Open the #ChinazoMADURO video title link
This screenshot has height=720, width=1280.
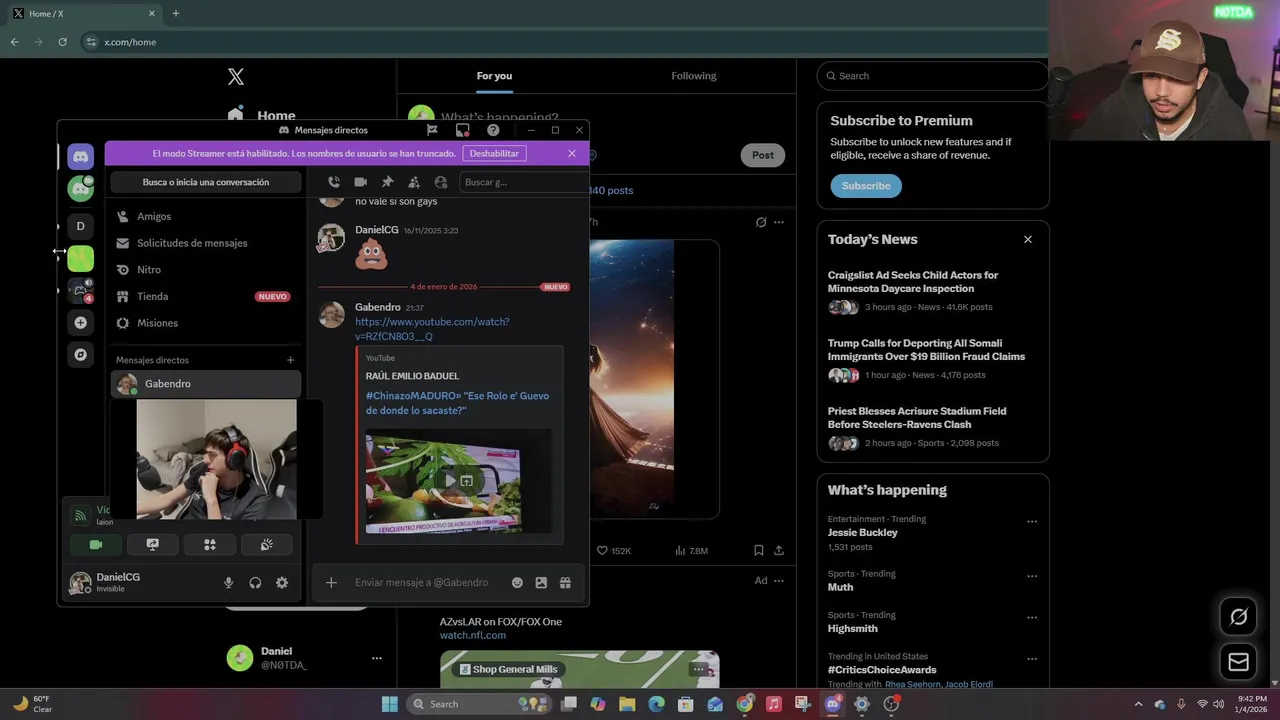click(x=457, y=403)
